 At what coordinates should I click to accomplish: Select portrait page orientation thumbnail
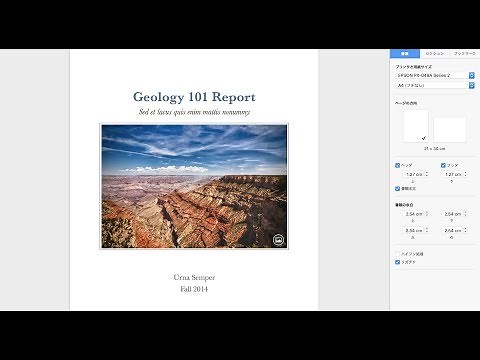tap(416, 126)
